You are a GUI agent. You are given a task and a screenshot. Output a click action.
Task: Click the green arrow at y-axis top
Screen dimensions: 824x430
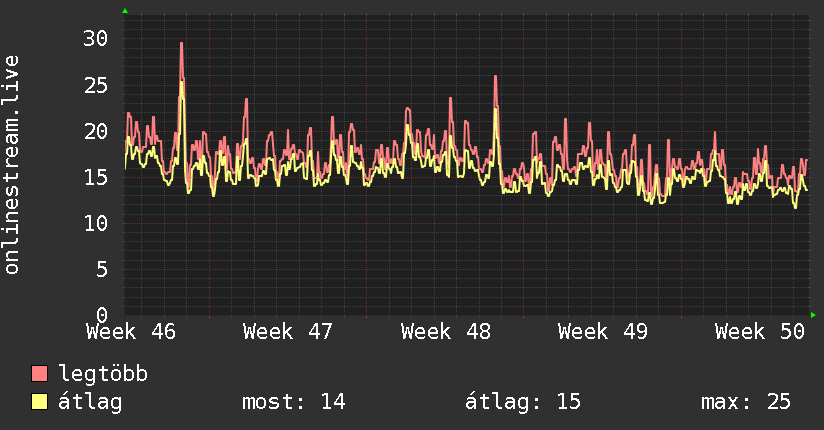[125, 11]
